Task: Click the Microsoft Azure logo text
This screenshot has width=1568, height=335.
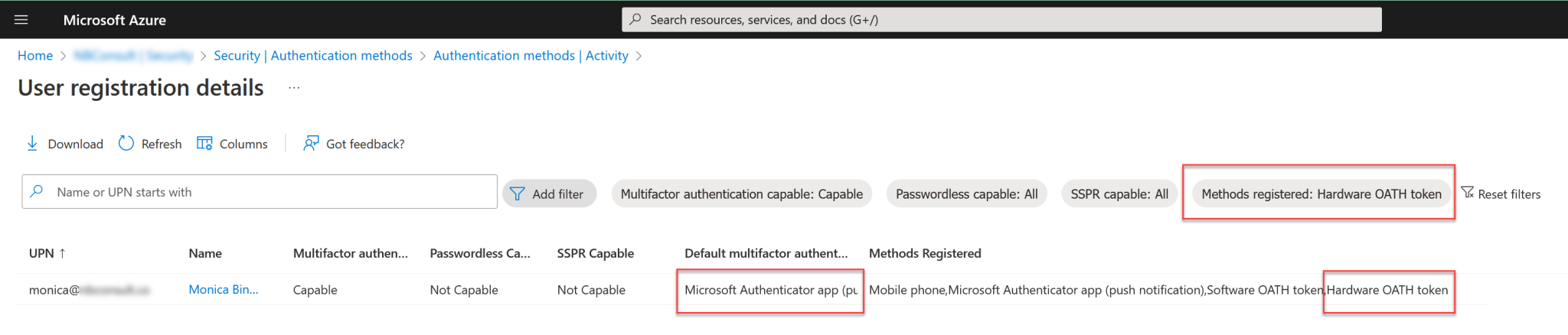Action: point(115,20)
